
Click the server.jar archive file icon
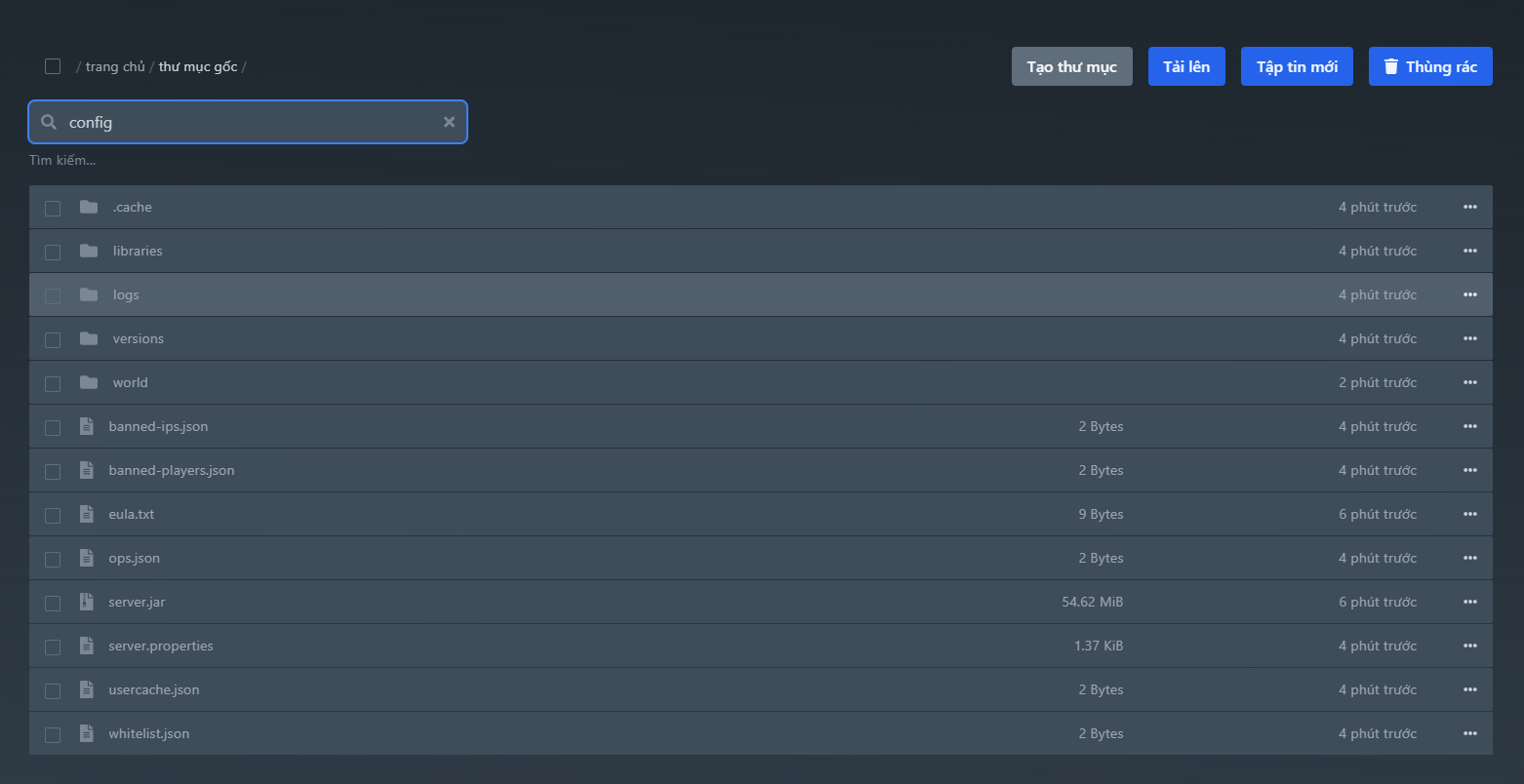(87, 602)
